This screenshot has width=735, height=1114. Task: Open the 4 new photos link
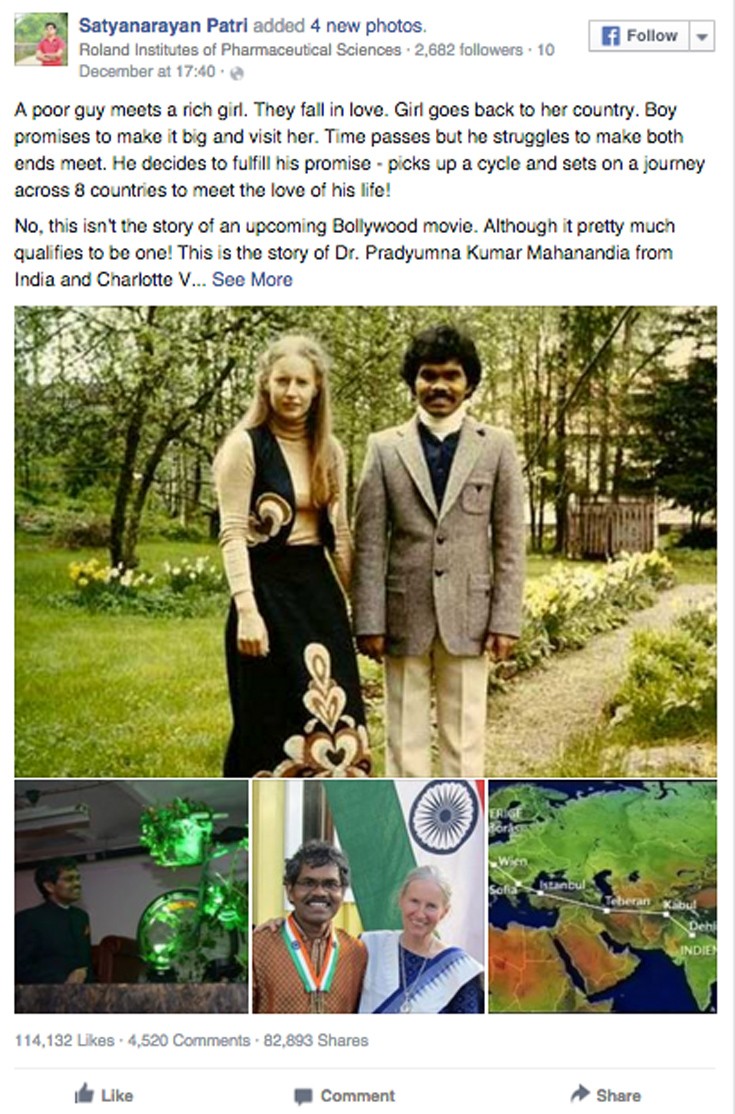pyautogui.click(x=368, y=26)
